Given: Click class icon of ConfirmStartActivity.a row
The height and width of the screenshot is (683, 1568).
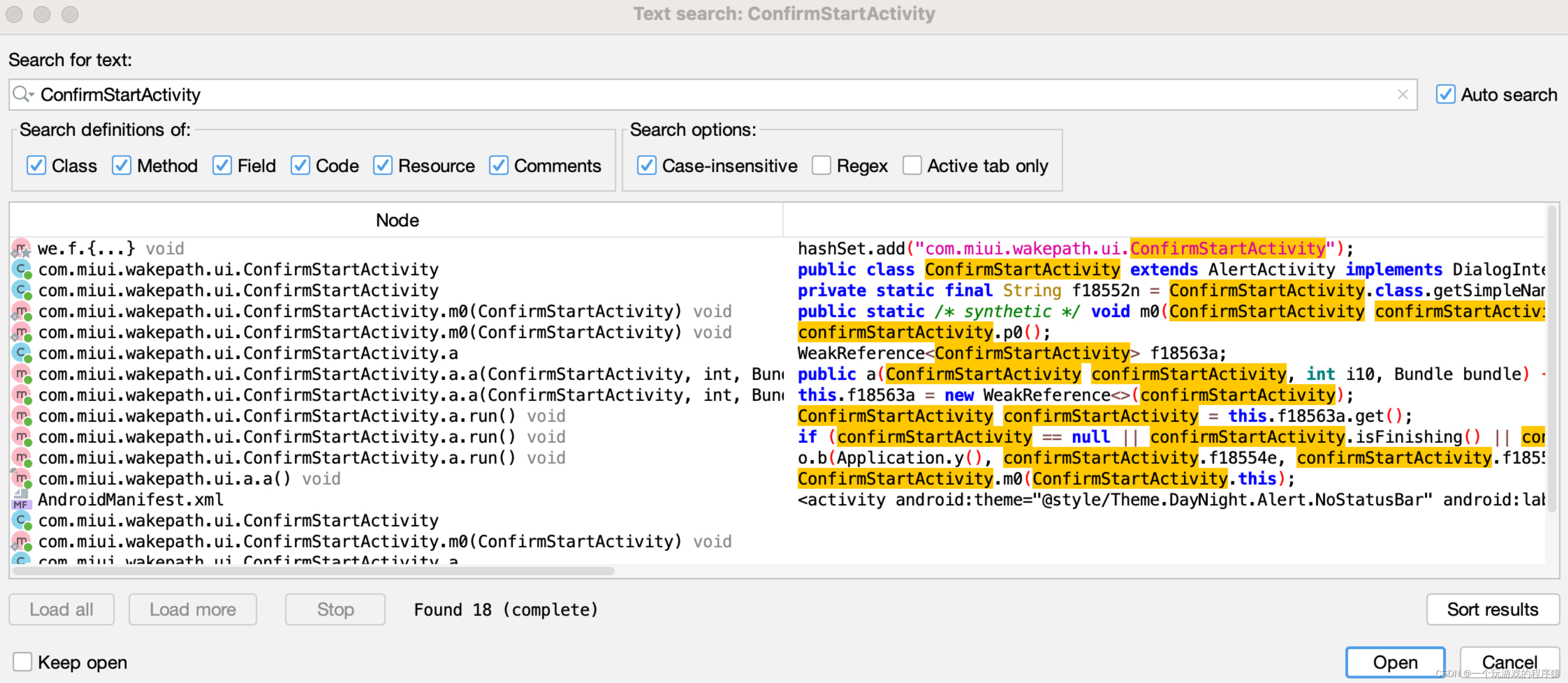Looking at the screenshot, I should [21, 353].
